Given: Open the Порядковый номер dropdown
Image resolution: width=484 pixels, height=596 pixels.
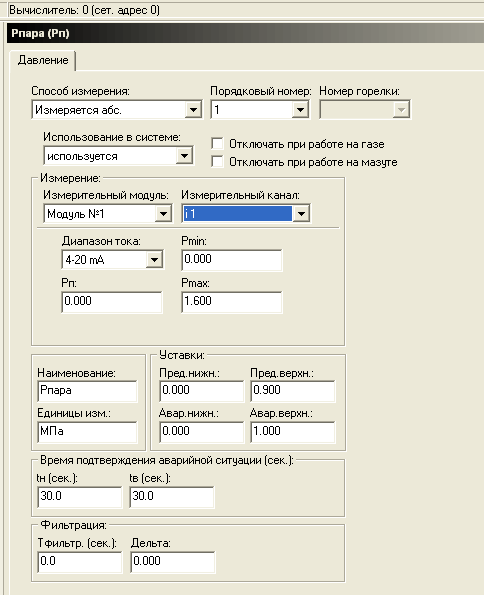Looking at the screenshot, I should [300, 110].
